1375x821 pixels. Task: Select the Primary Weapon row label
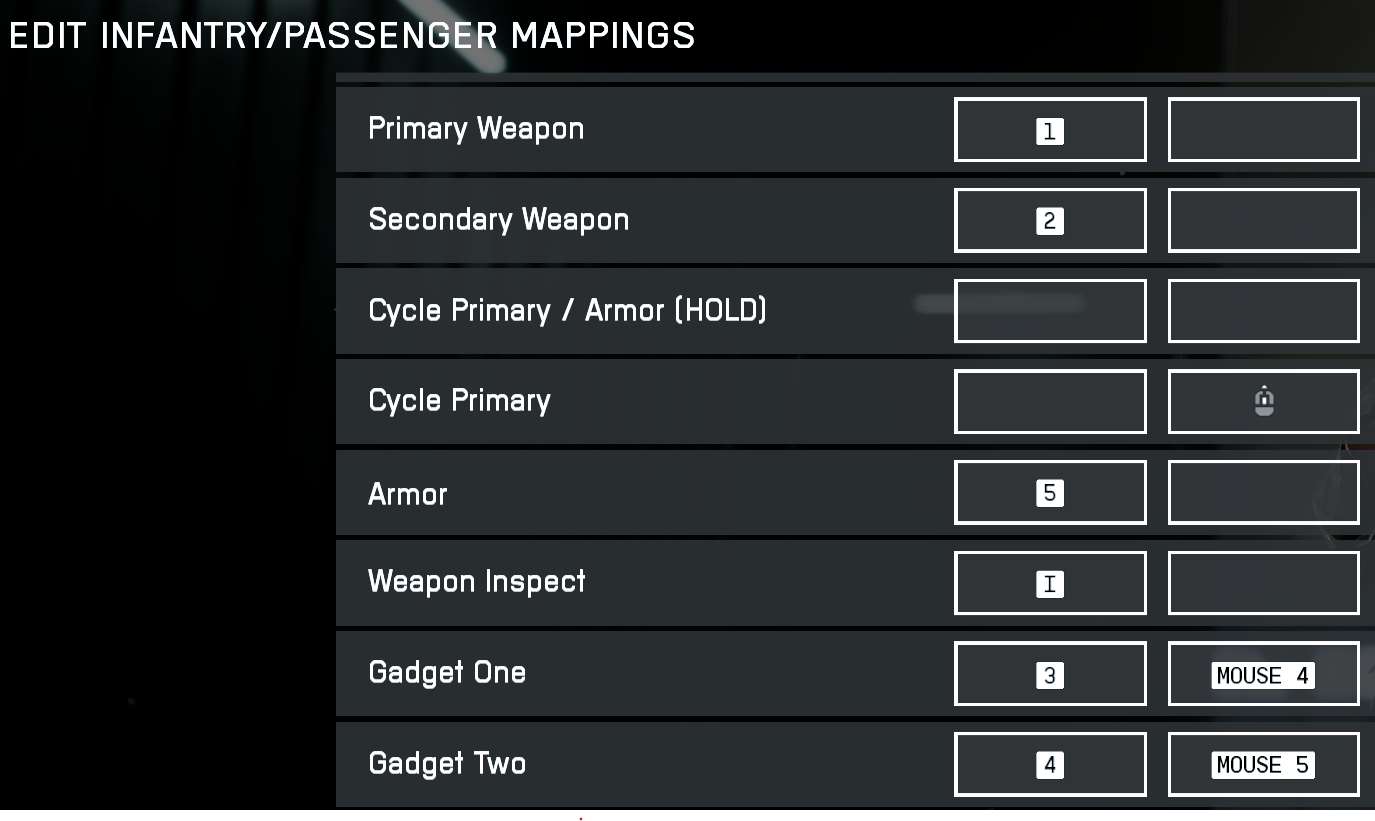(x=476, y=129)
